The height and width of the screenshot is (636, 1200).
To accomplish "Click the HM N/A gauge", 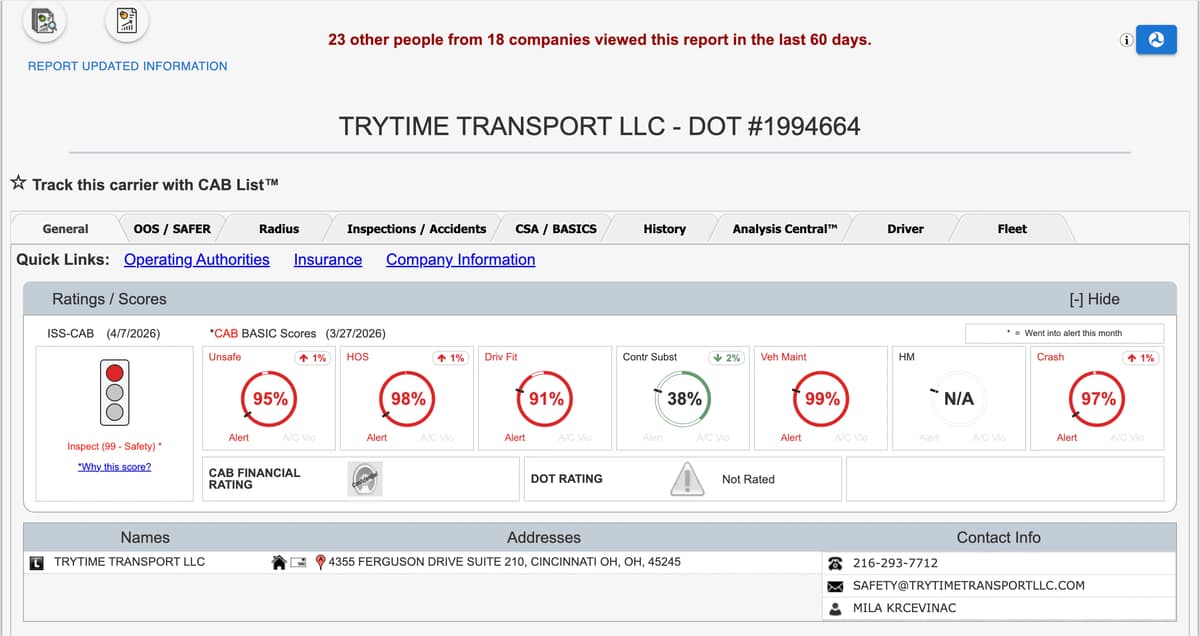I will [959, 398].
